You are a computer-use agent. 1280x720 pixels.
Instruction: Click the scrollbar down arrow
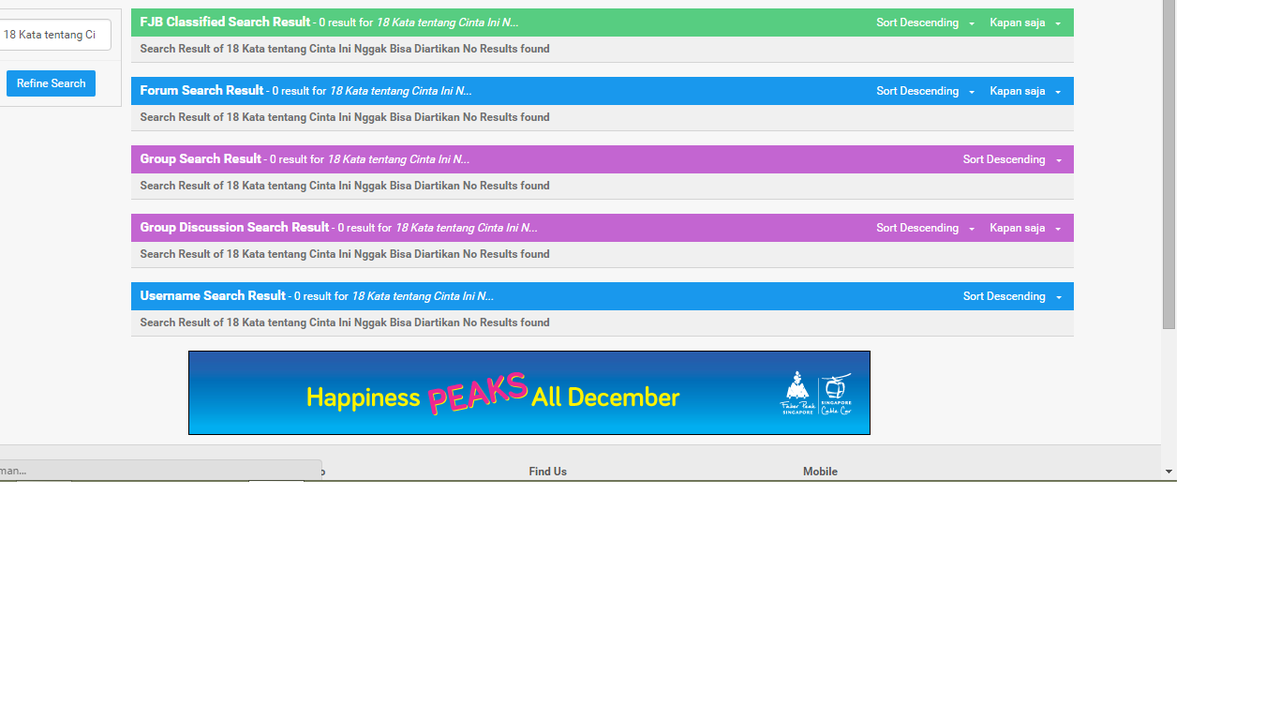coord(1169,471)
